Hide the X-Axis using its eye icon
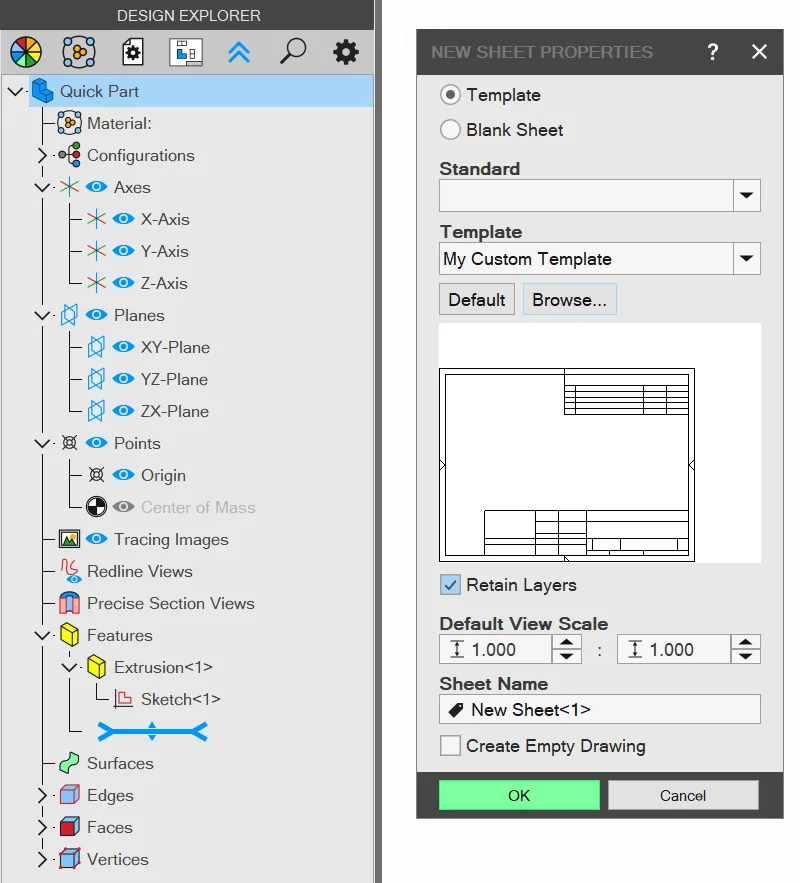Viewport: 800px width, 883px height. [x=123, y=218]
